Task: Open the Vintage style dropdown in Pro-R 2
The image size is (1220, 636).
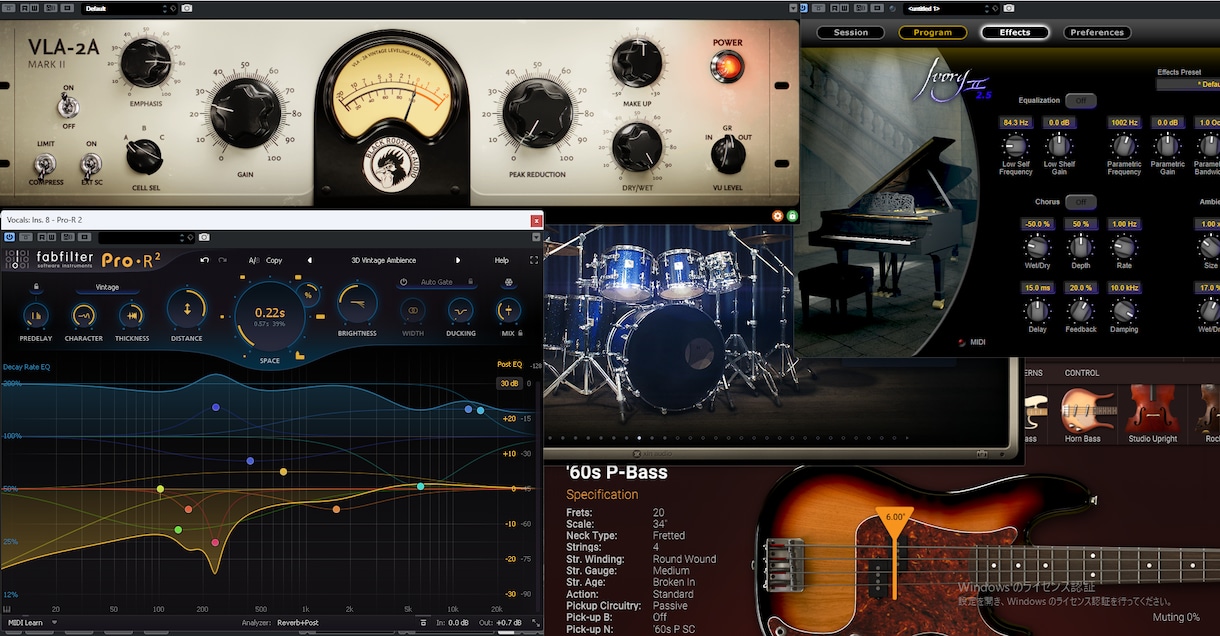Action: pos(107,288)
